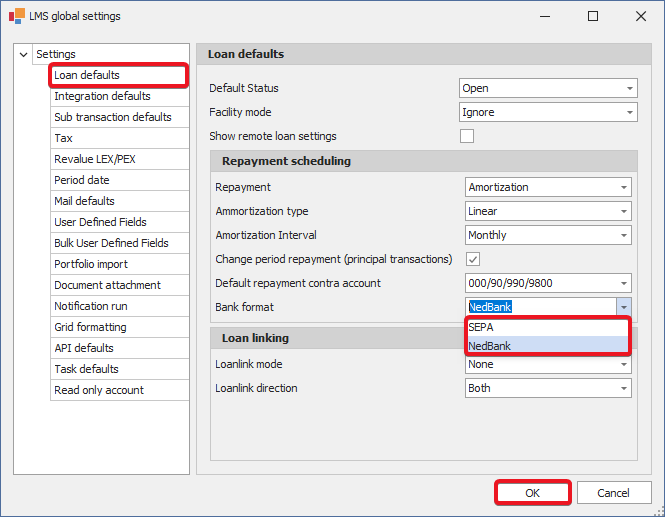Open Portfolio import settings page
Viewport: 665px width, 517px height.
pyautogui.click(x=91, y=265)
